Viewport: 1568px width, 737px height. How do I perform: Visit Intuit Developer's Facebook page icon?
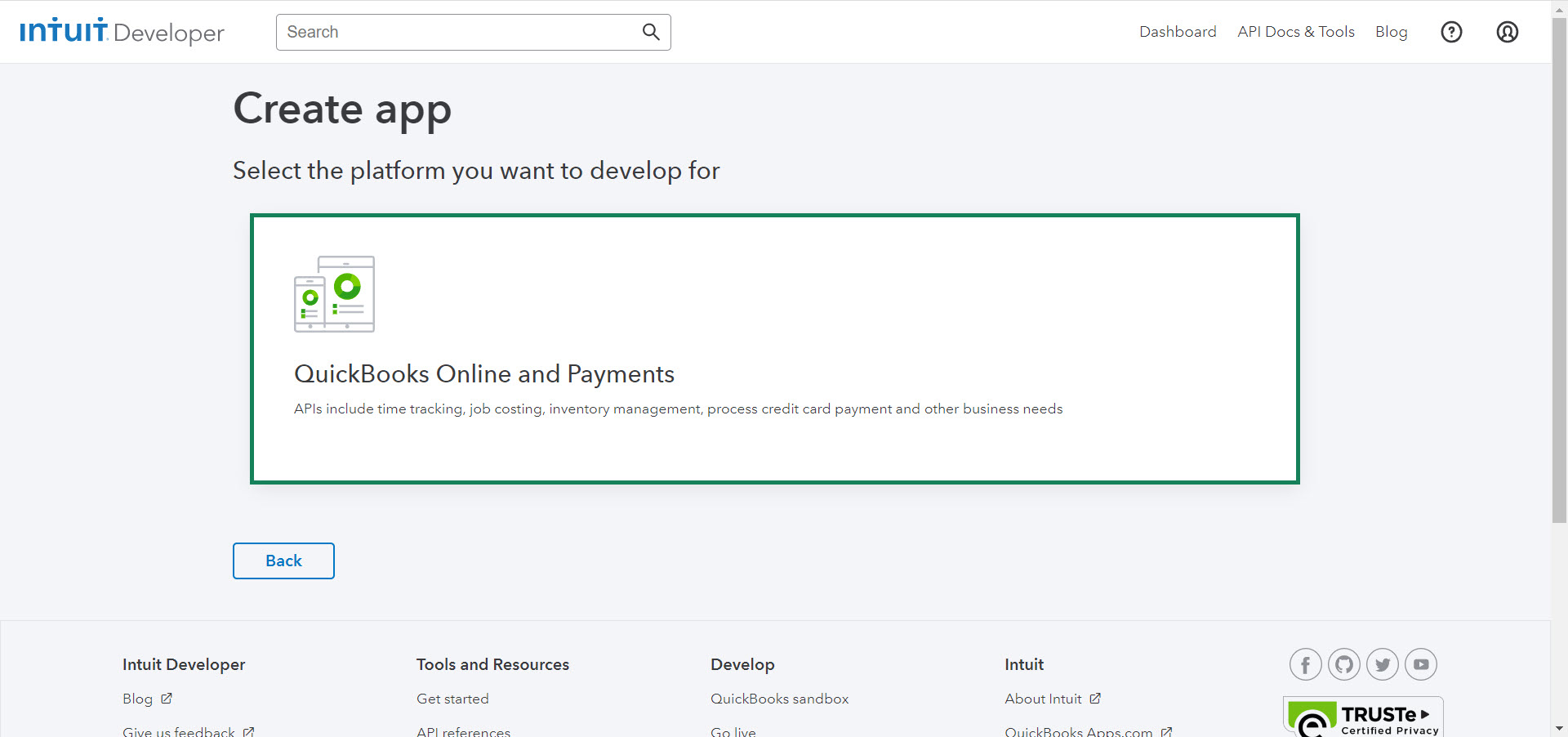point(1305,664)
